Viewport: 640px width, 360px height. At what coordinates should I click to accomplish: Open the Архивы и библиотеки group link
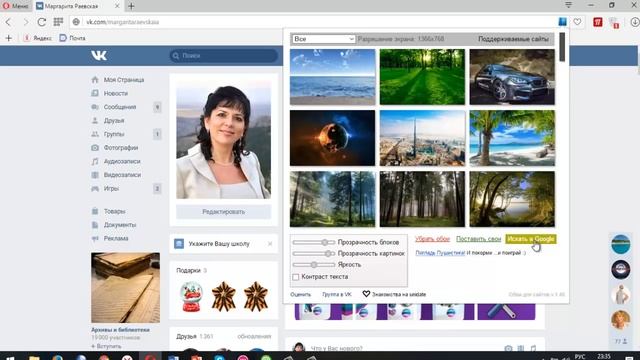120,330
